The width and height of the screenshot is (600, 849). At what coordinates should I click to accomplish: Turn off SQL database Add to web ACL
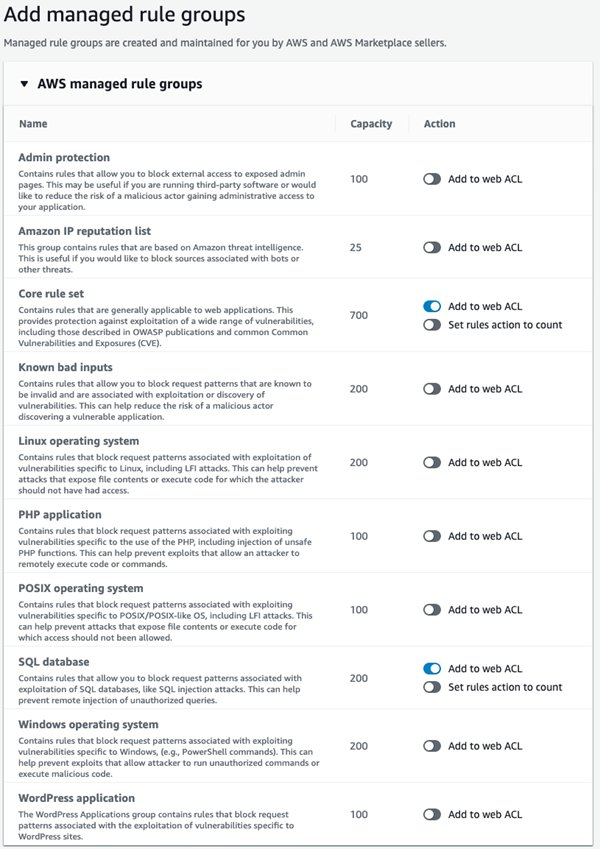click(x=432, y=669)
